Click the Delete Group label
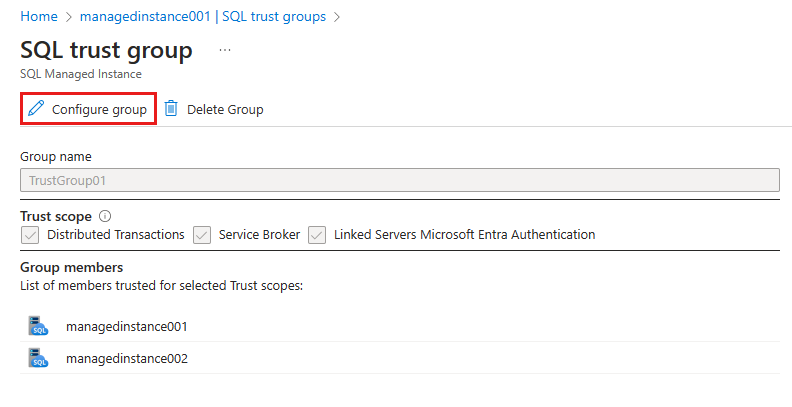This screenshot has width=792, height=407. tap(225, 110)
